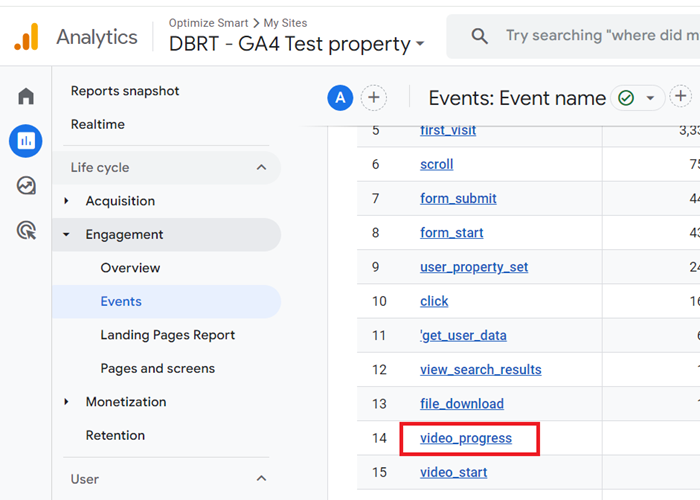Open the file_download event

[462, 404]
